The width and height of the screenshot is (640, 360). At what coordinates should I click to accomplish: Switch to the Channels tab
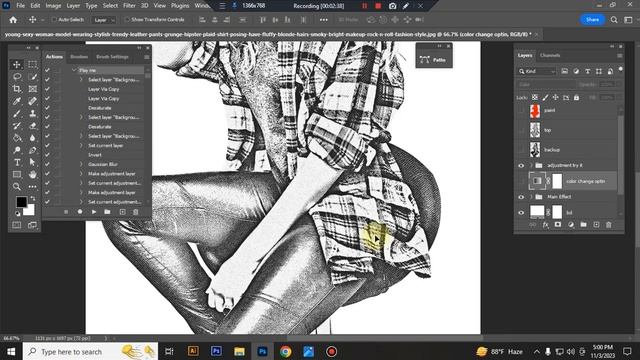point(550,56)
